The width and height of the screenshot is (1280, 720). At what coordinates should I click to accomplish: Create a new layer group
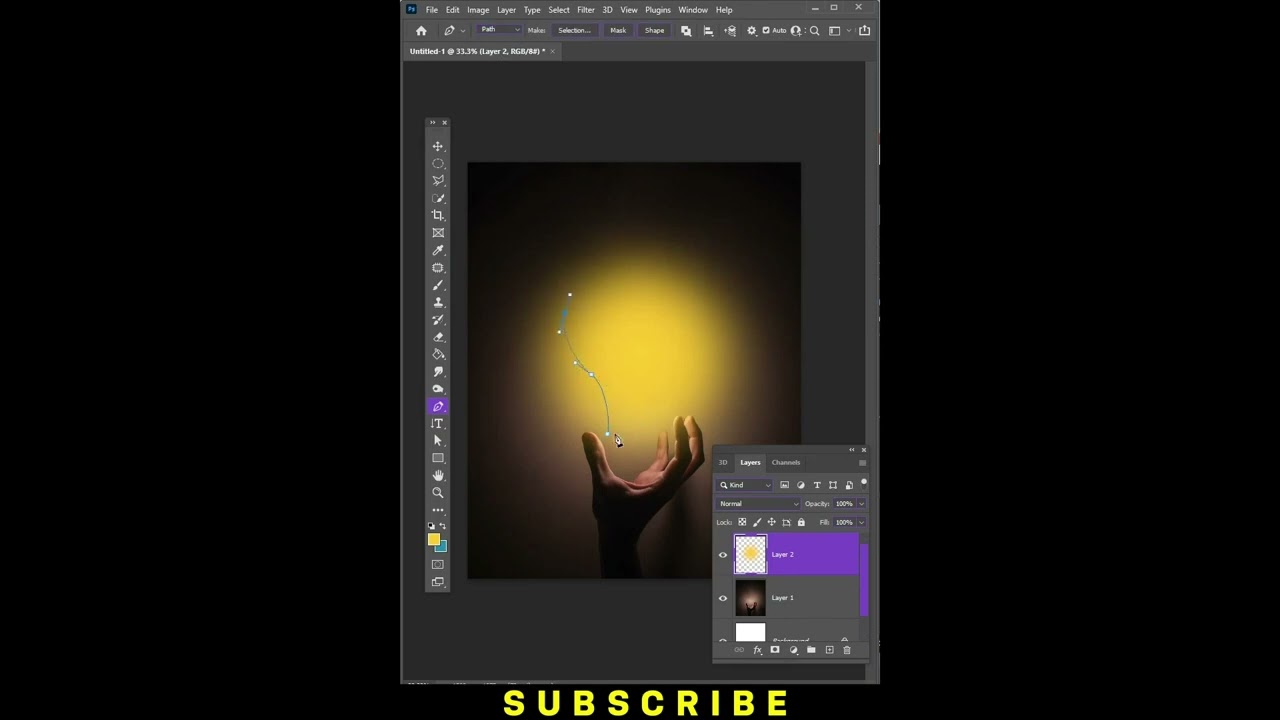(x=811, y=650)
